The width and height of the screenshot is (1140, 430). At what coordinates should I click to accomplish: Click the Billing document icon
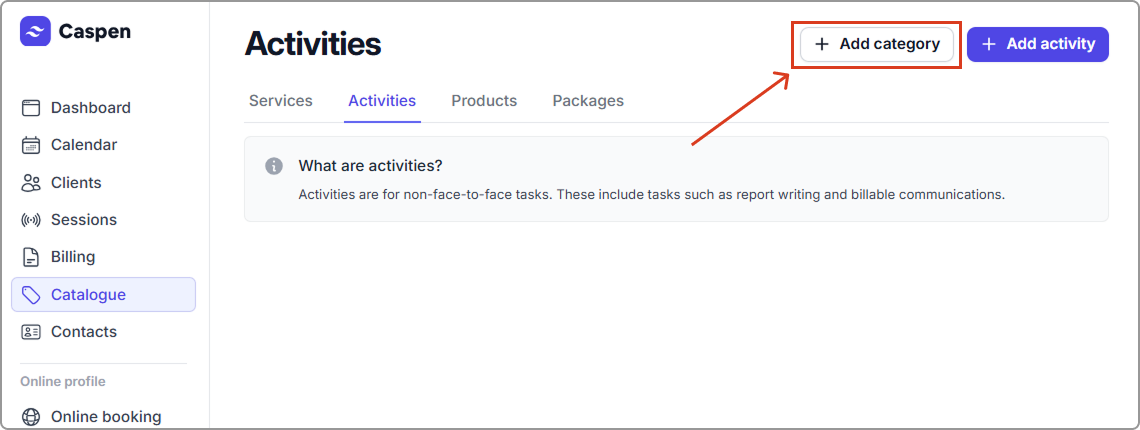click(x=31, y=257)
